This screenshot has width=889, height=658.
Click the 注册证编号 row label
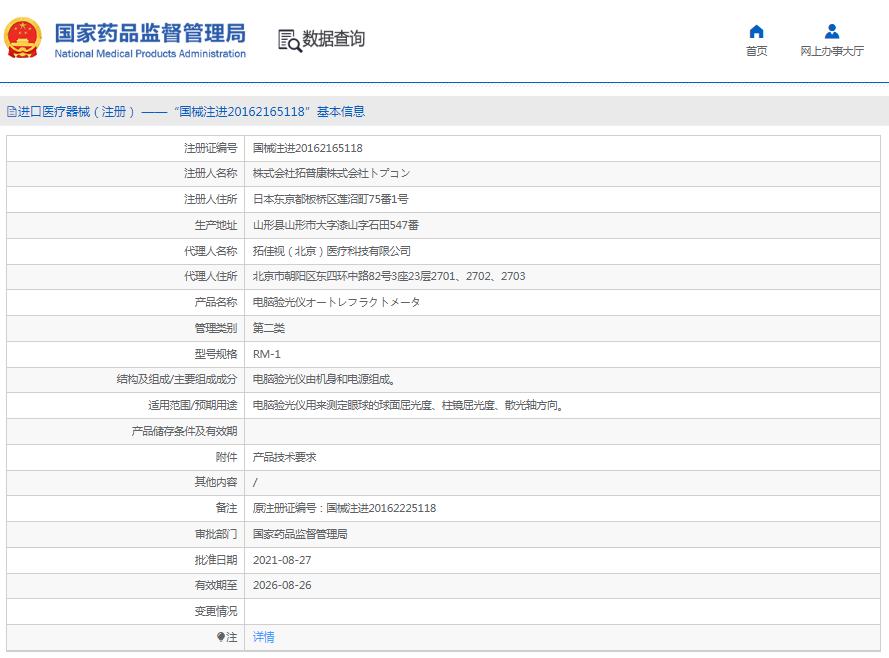click(210, 148)
